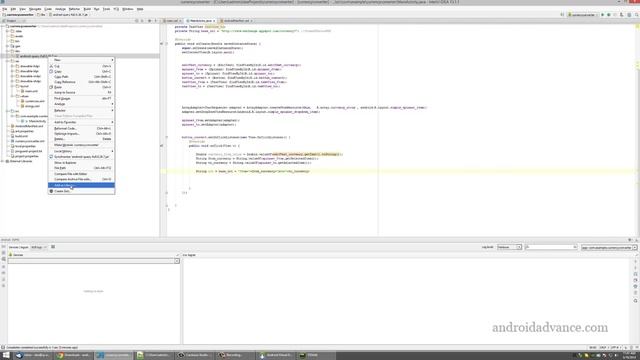Open the Help menu
Viewport: 640px width, 360px height.
coord(140,9)
